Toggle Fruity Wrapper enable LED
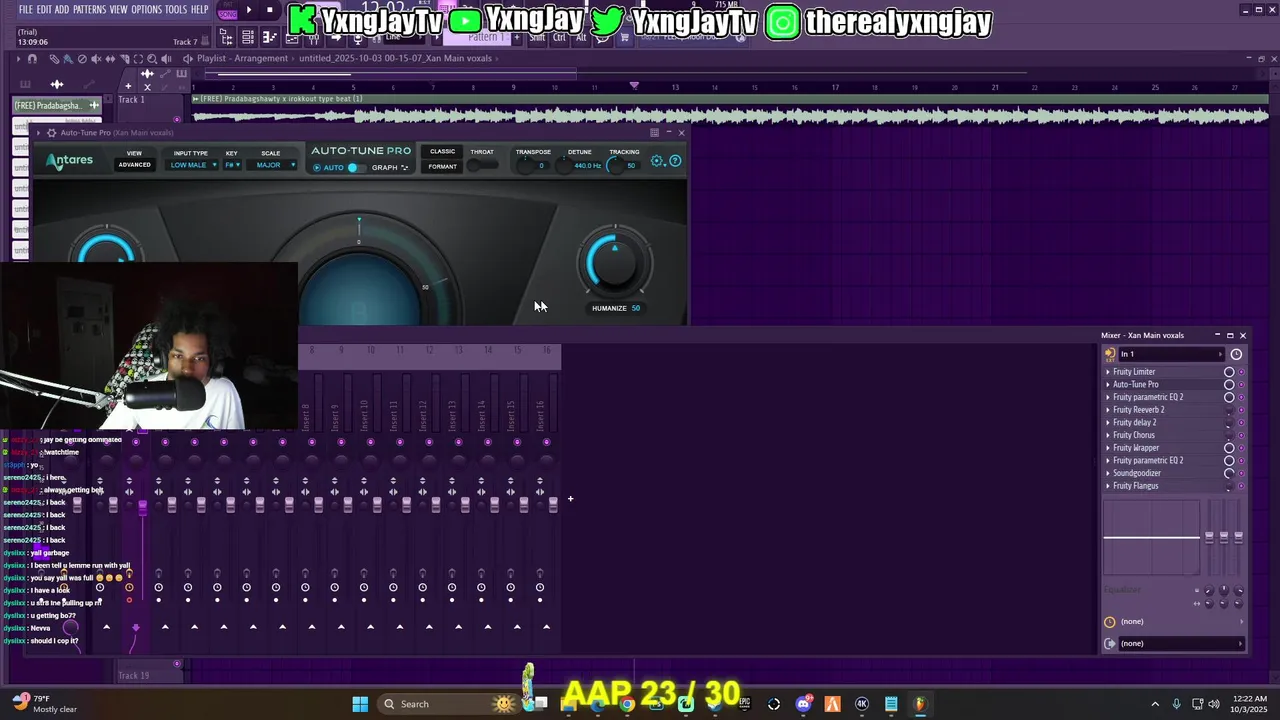Viewport: 1280px width, 720px height. point(1242,448)
